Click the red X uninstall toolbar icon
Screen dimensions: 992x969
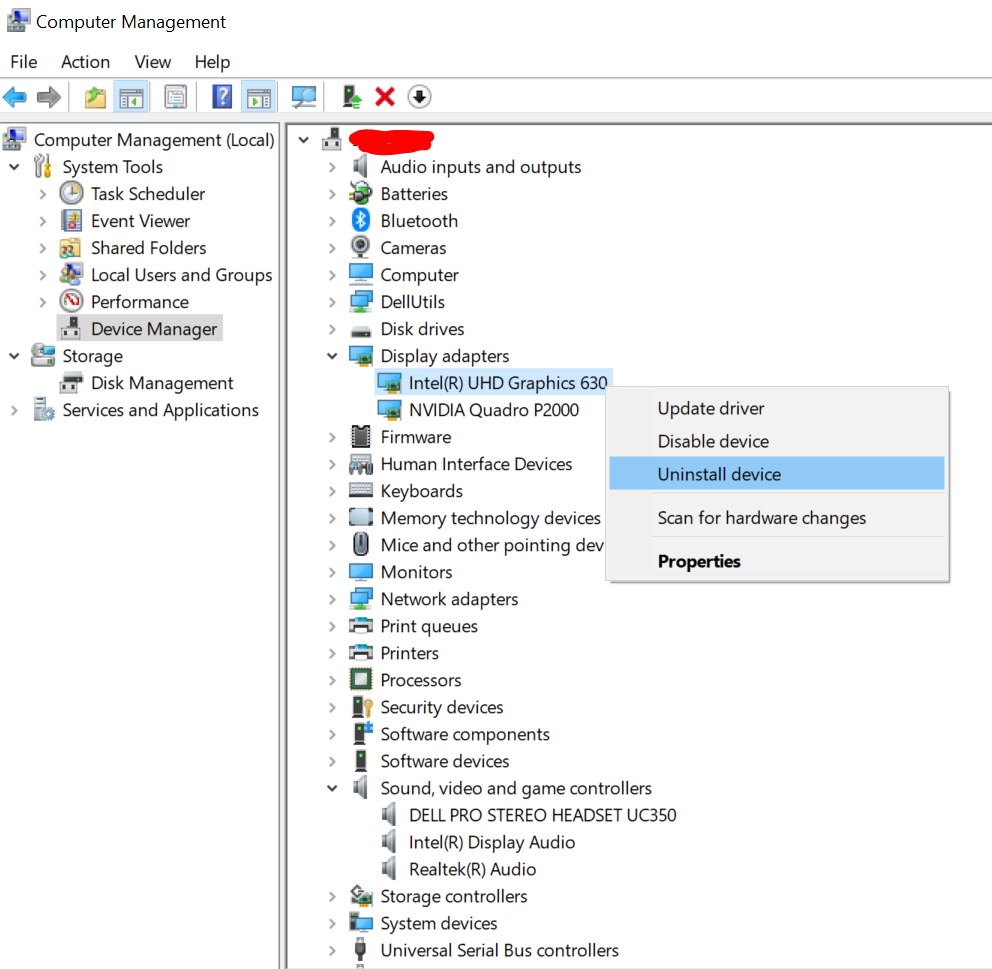[x=385, y=97]
